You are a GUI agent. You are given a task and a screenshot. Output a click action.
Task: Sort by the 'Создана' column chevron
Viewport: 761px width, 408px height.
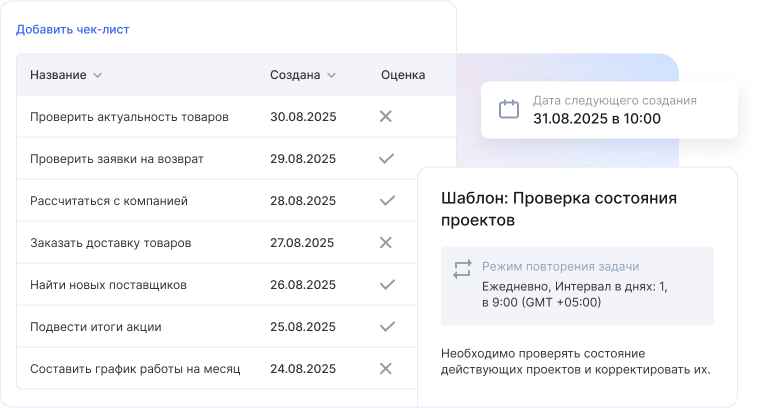[331, 75]
